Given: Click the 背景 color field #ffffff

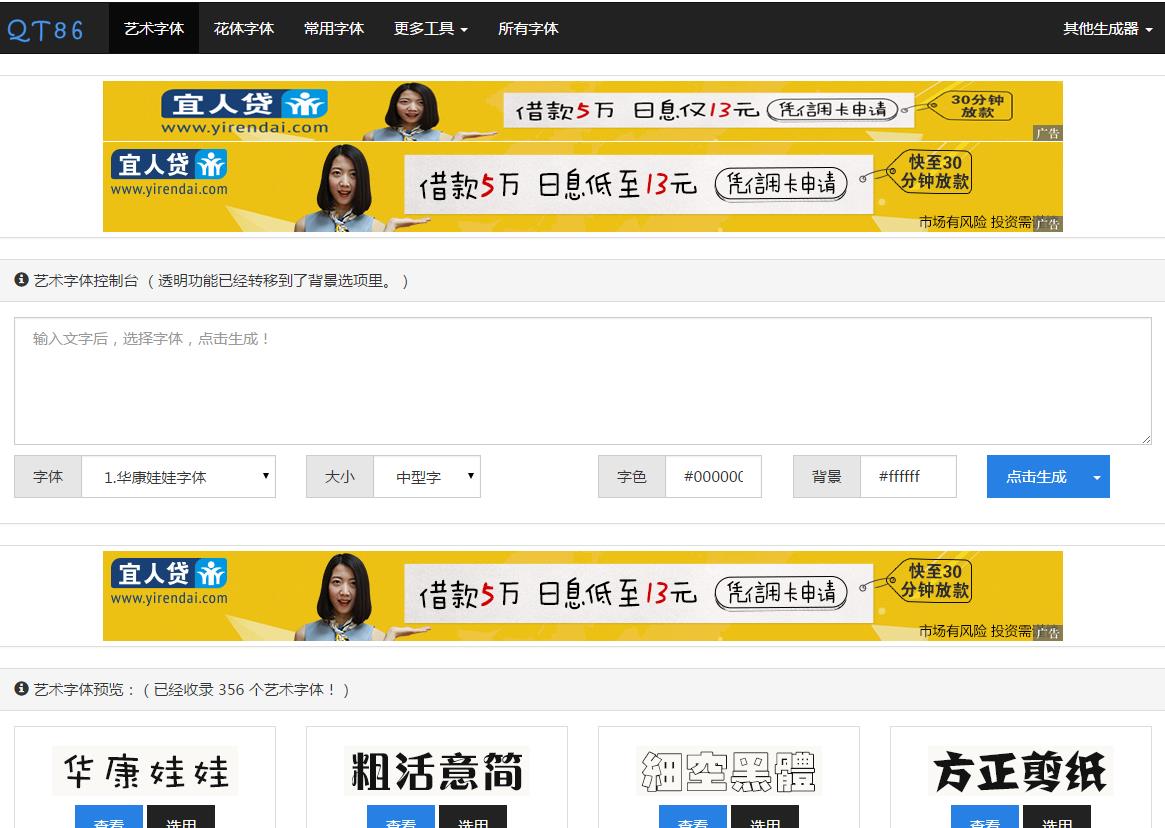Looking at the screenshot, I should (x=908, y=476).
